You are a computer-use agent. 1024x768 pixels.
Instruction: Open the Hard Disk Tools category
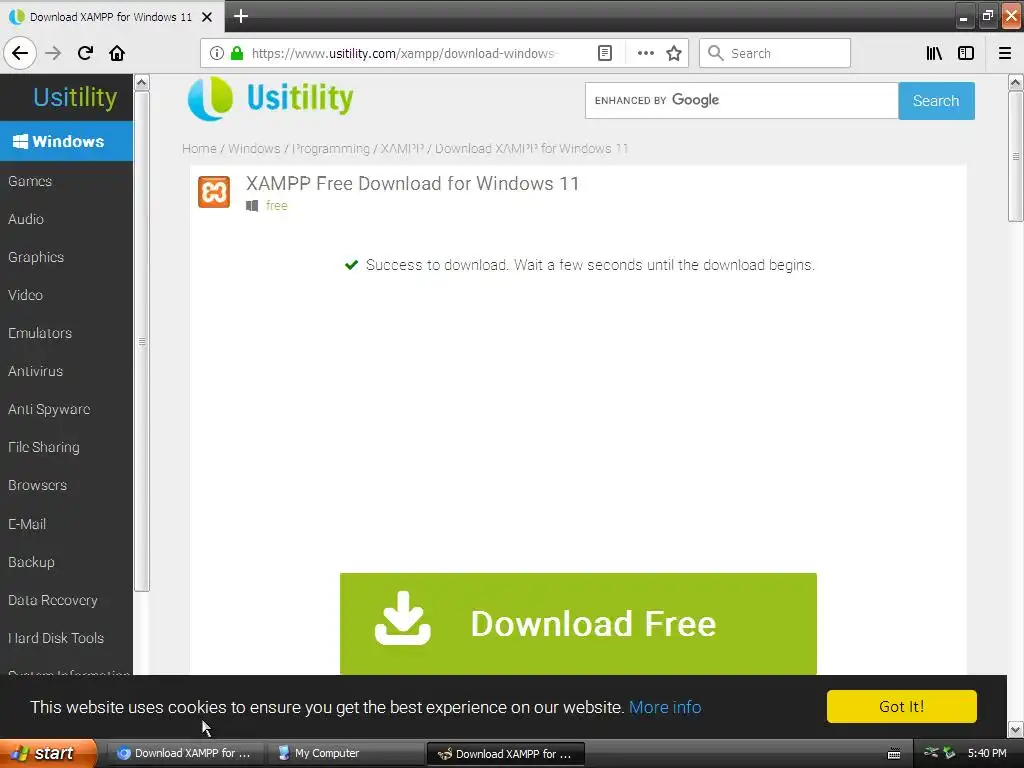56,638
